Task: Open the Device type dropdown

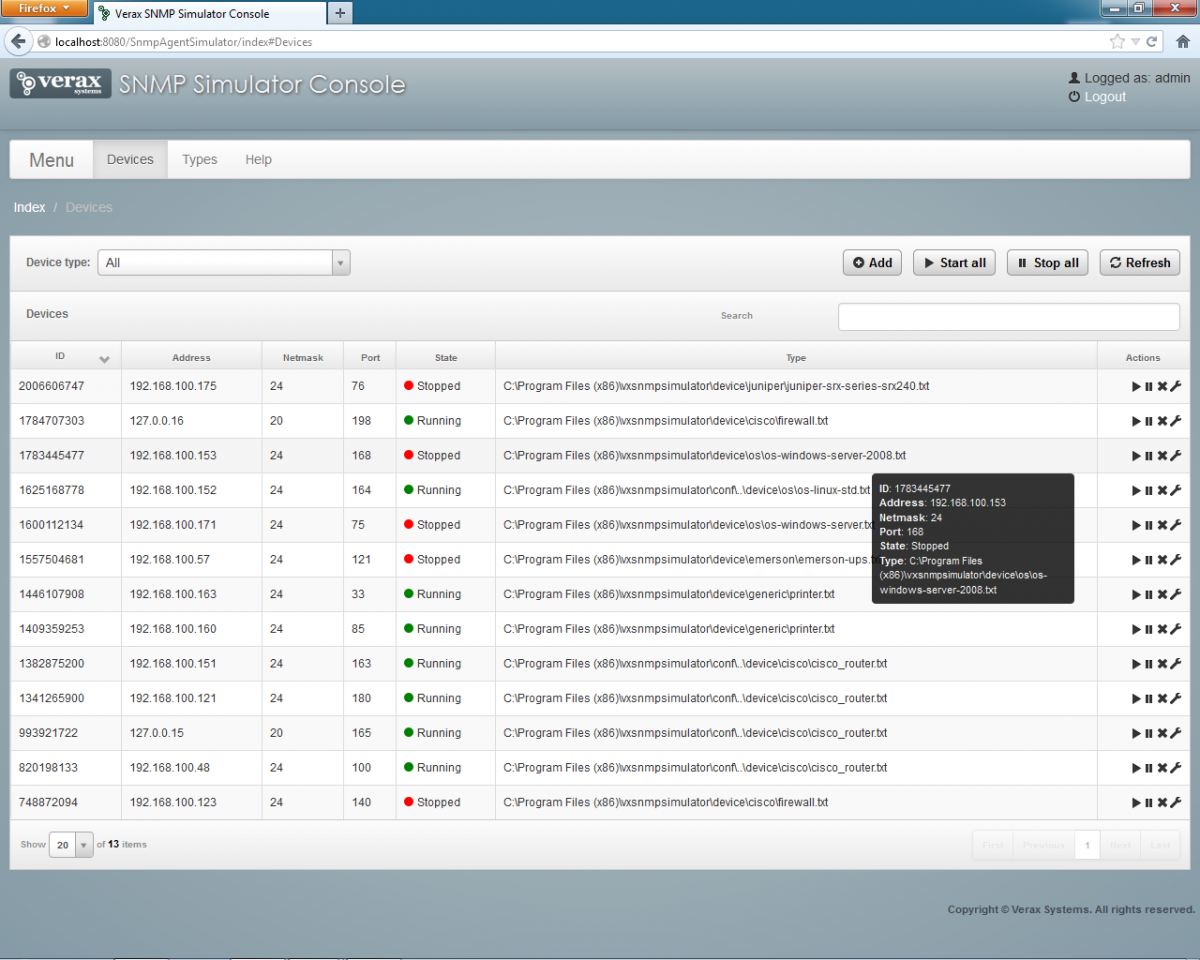Action: (x=224, y=263)
